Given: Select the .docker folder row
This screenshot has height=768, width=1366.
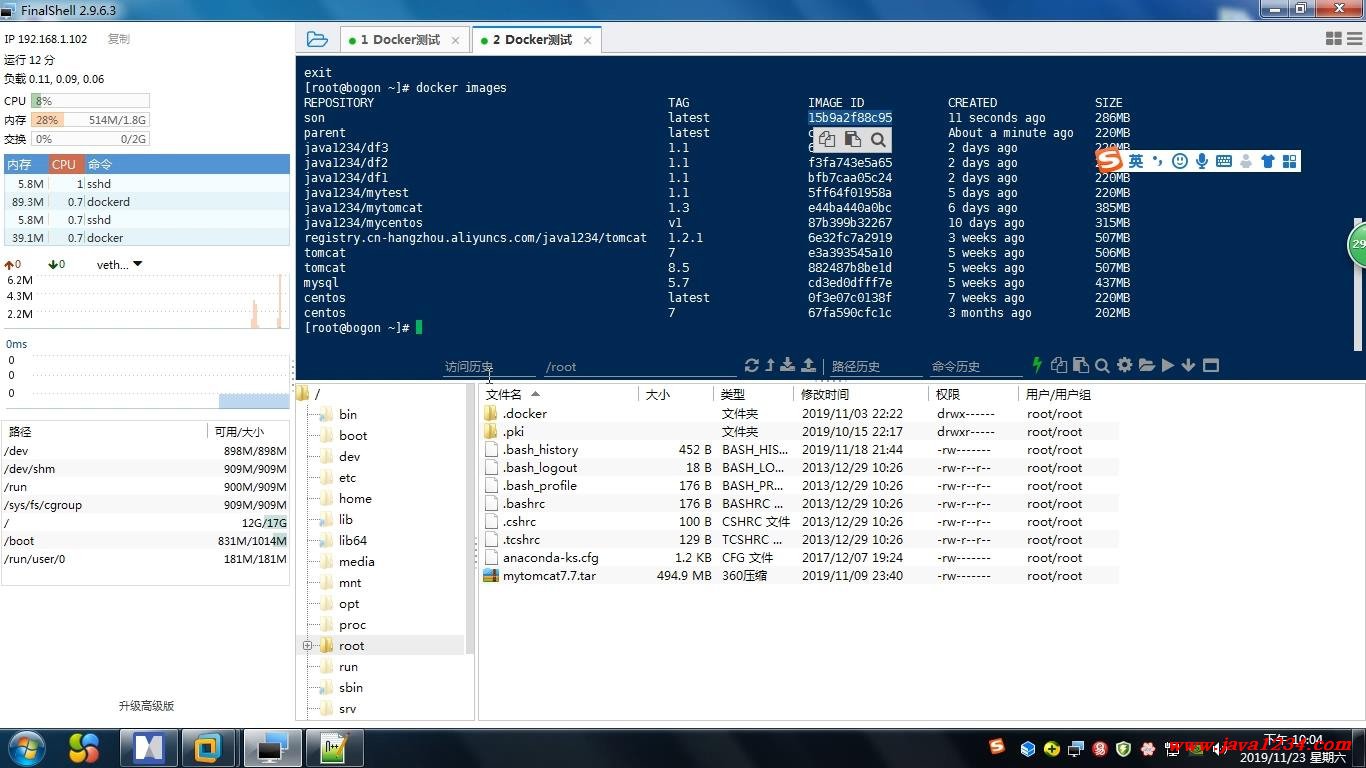Looking at the screenshot, I should point(798,414).
